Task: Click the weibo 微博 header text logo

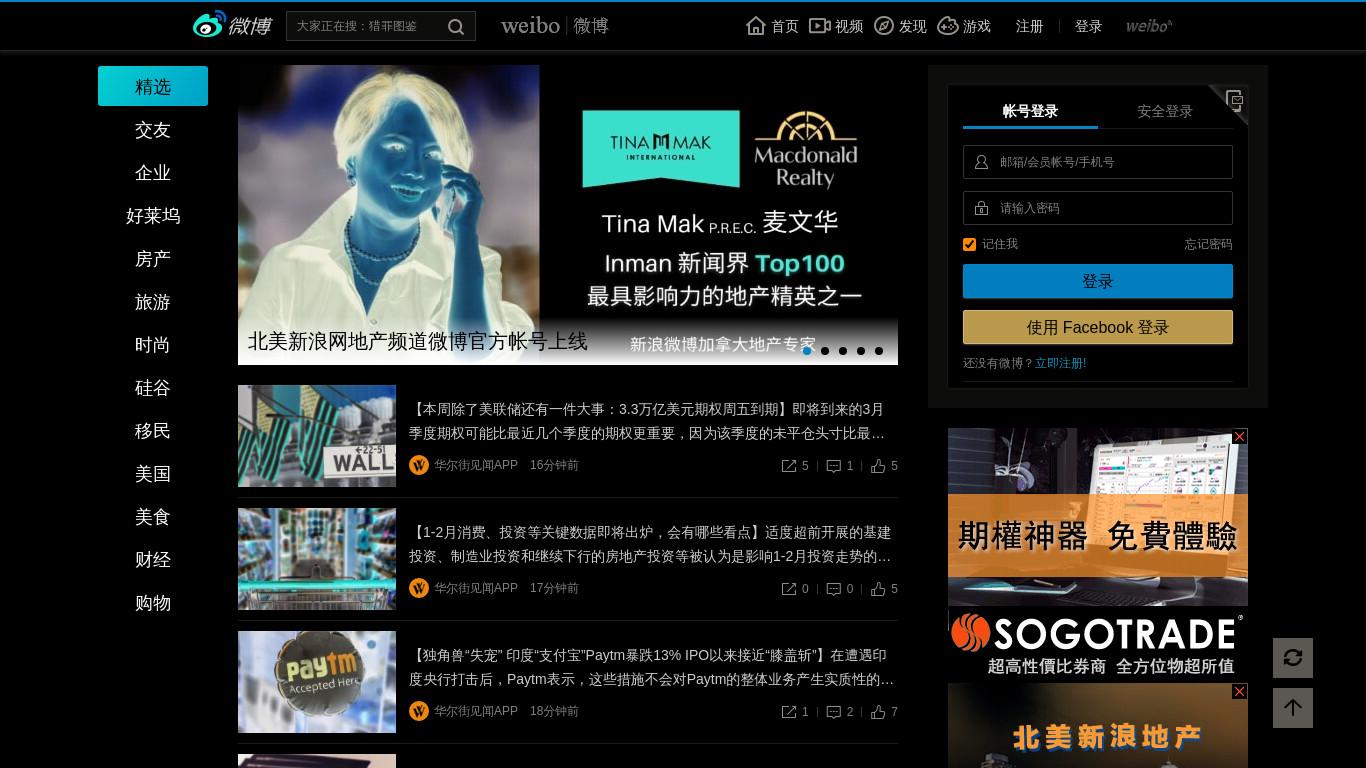Action: tap(555, 26)
